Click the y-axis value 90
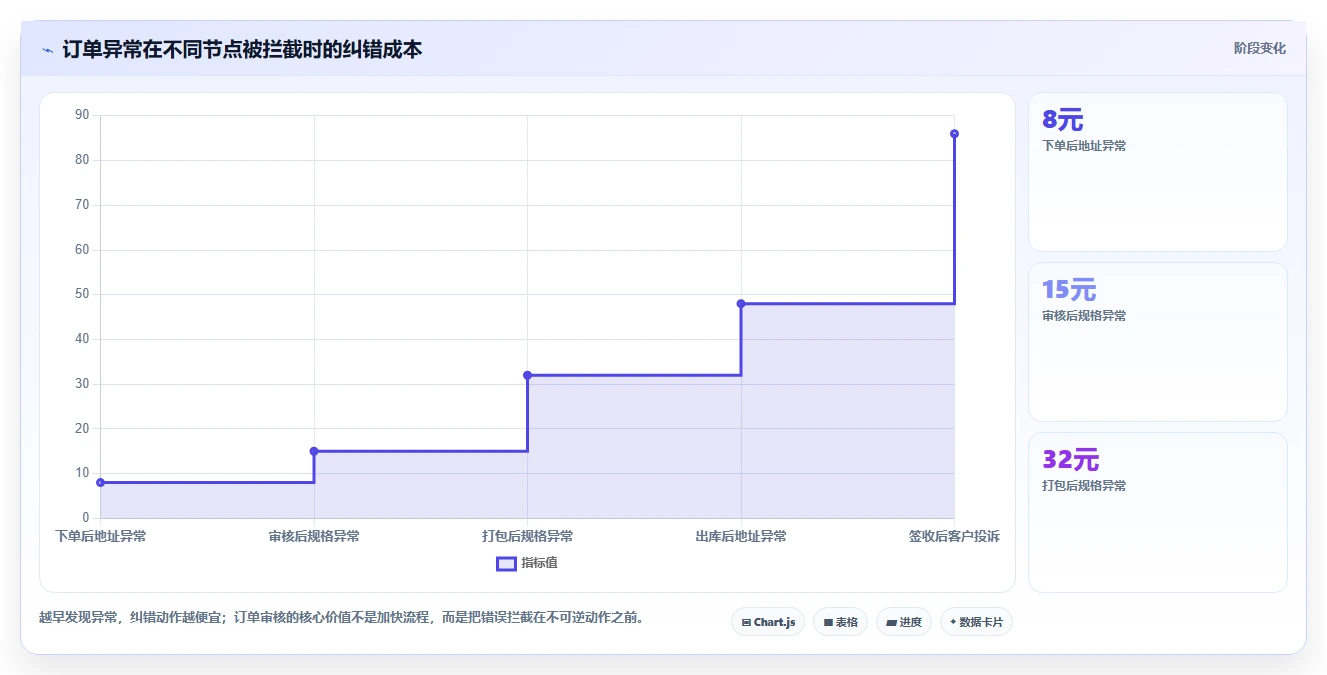This screenshot has width=1327, height=675. pos(82,115)
